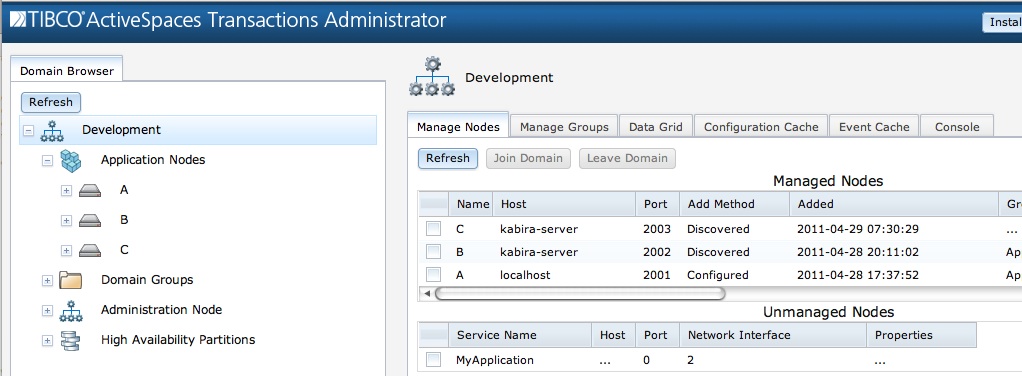Check the box for managed node C

(433, 229)
